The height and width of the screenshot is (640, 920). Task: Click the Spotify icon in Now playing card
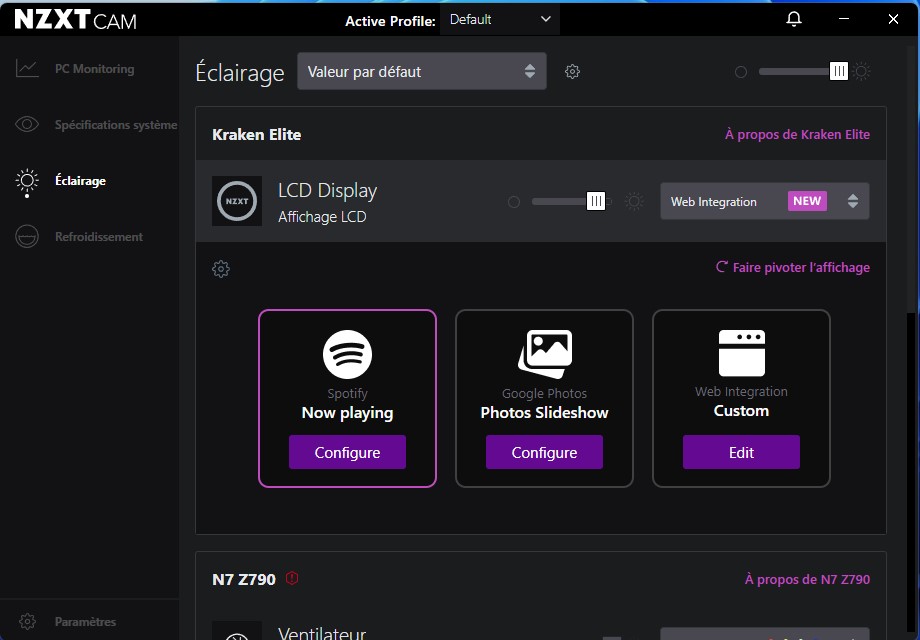[347, 354]
